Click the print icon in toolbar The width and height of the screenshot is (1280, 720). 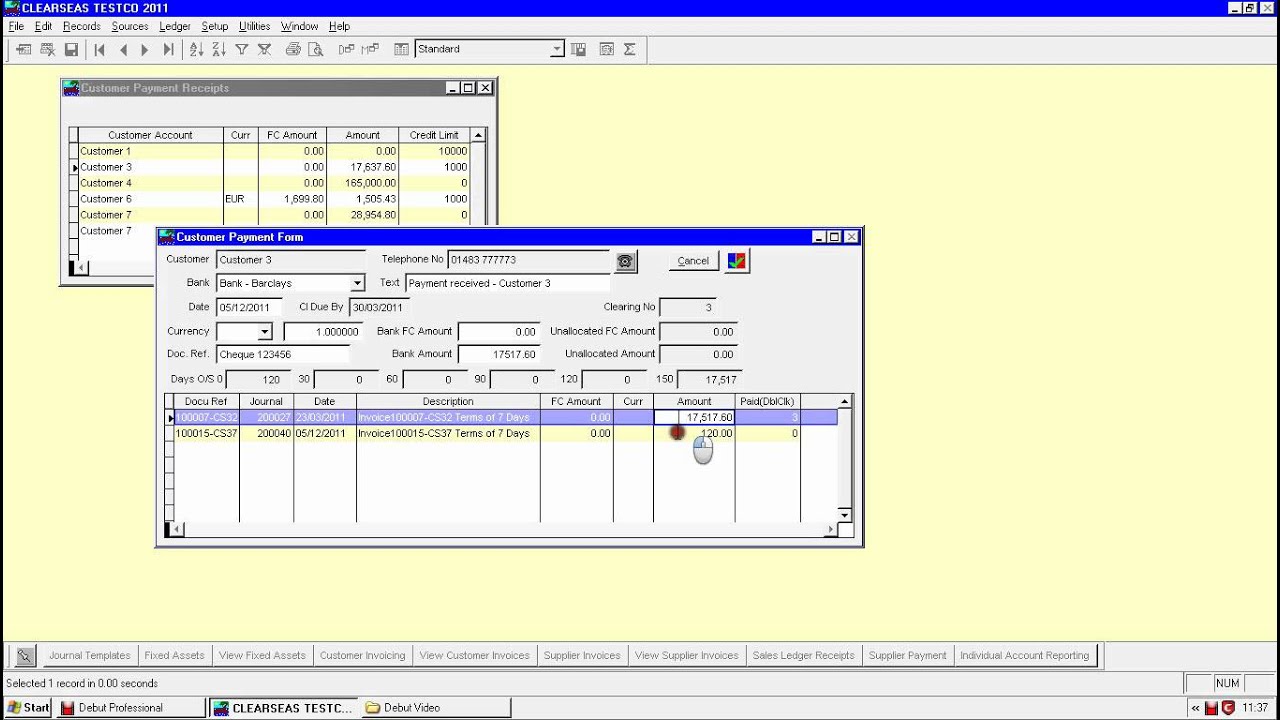293,49
